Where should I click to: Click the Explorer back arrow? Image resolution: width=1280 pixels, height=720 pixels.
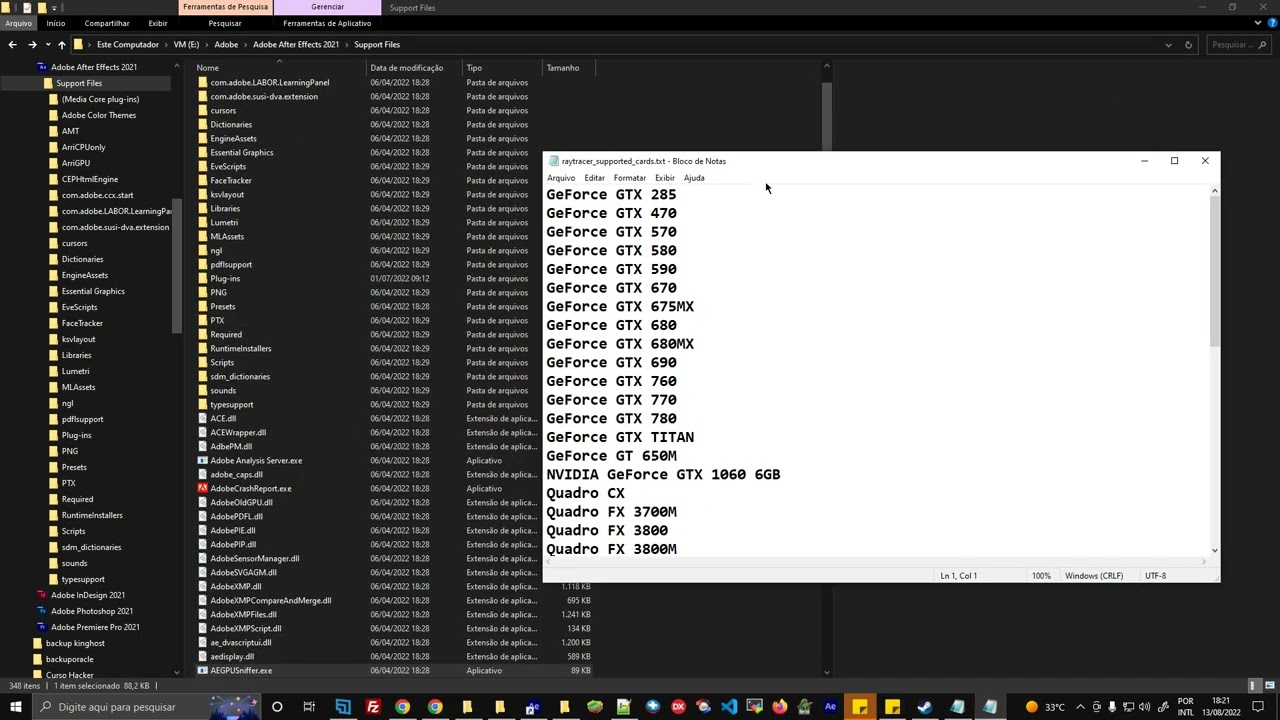tap(12, 44)
